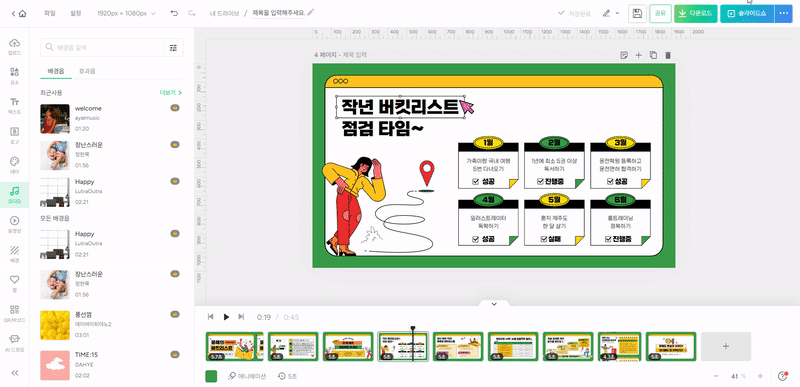The width and height of the screenshot is (800, 387).
Task: Open the 동영상 video panel
Action: 14,224
